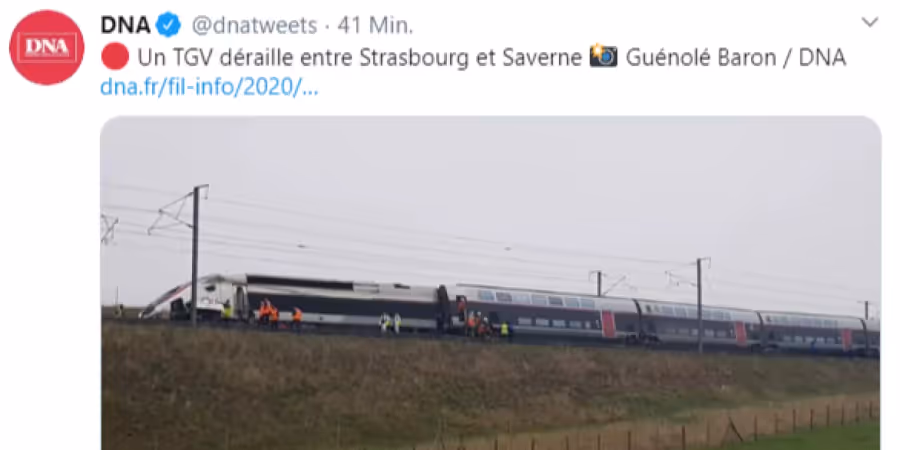Screen dimensions: 900x450
Task: Click the 41 Min. timestamp
Action: click(x=375, y=25)
